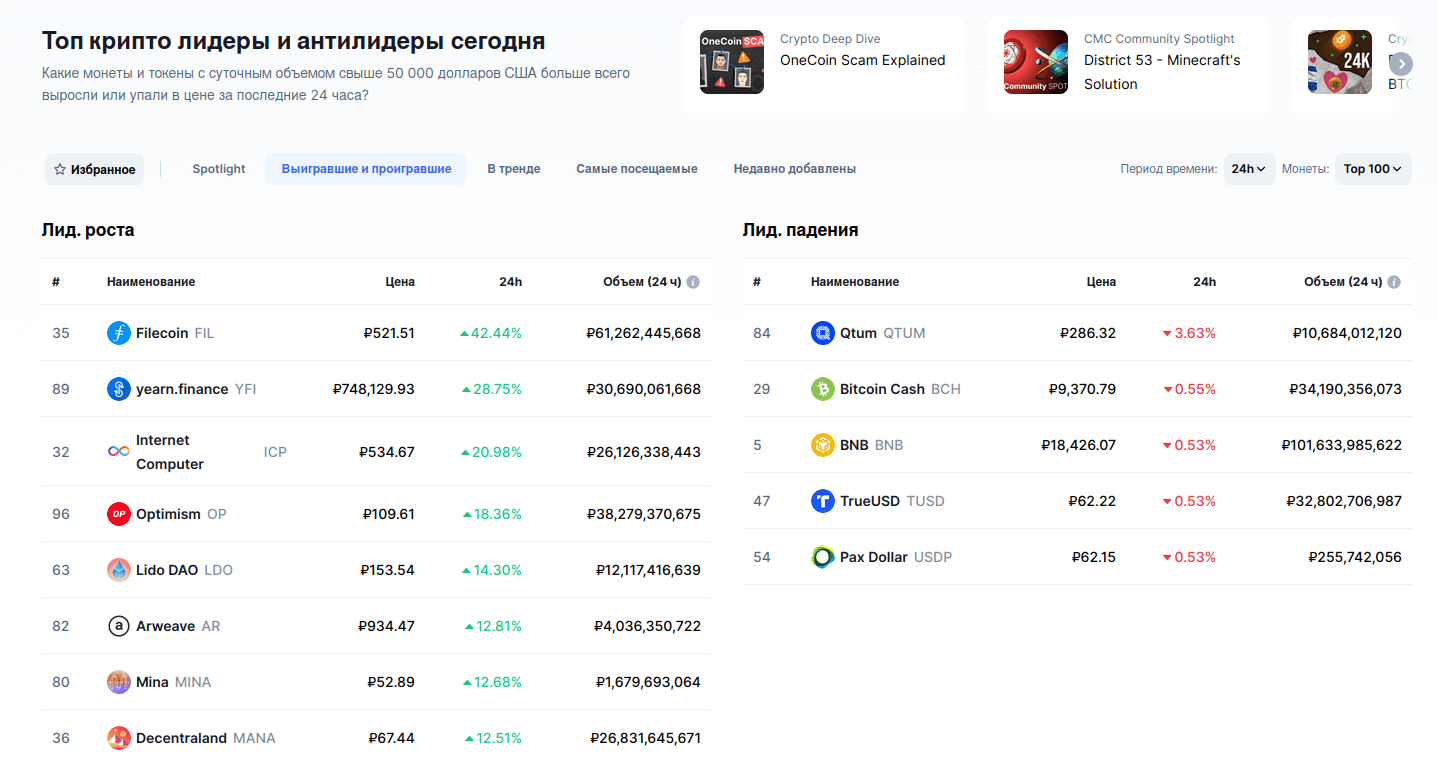This screenshot has height=764, width=1438.
Task: Go to Самые посещаемые tab
Action: [x=636, y=169]
